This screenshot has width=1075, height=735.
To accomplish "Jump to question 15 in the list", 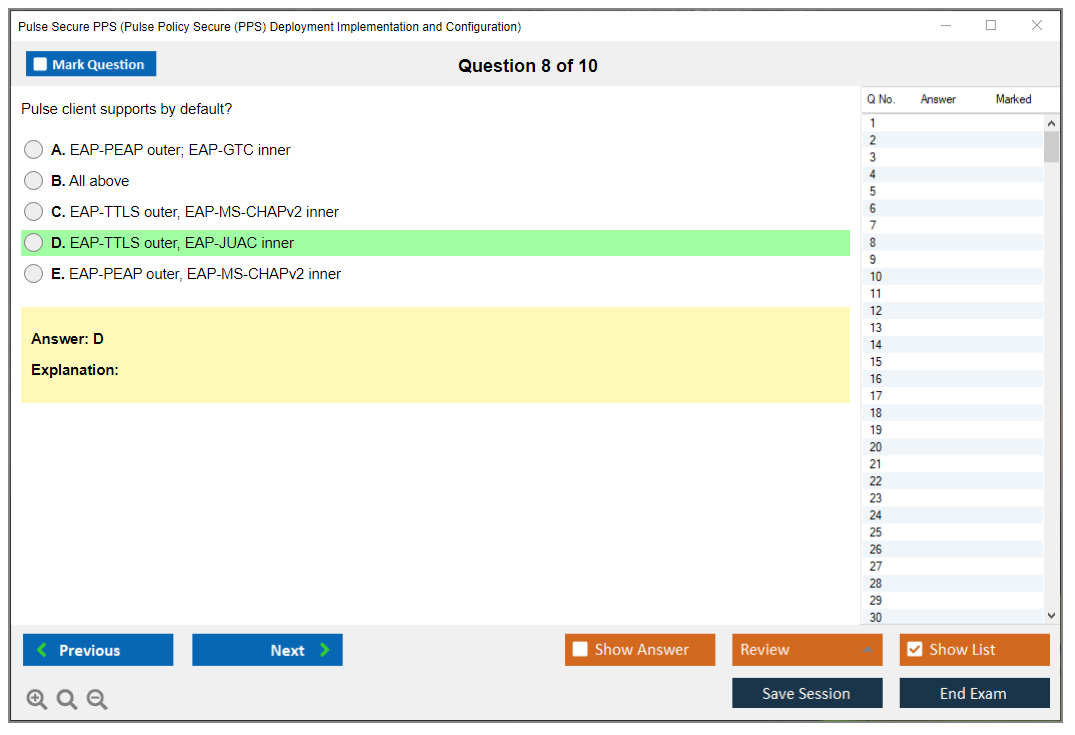I will click(x=876, y=362).
